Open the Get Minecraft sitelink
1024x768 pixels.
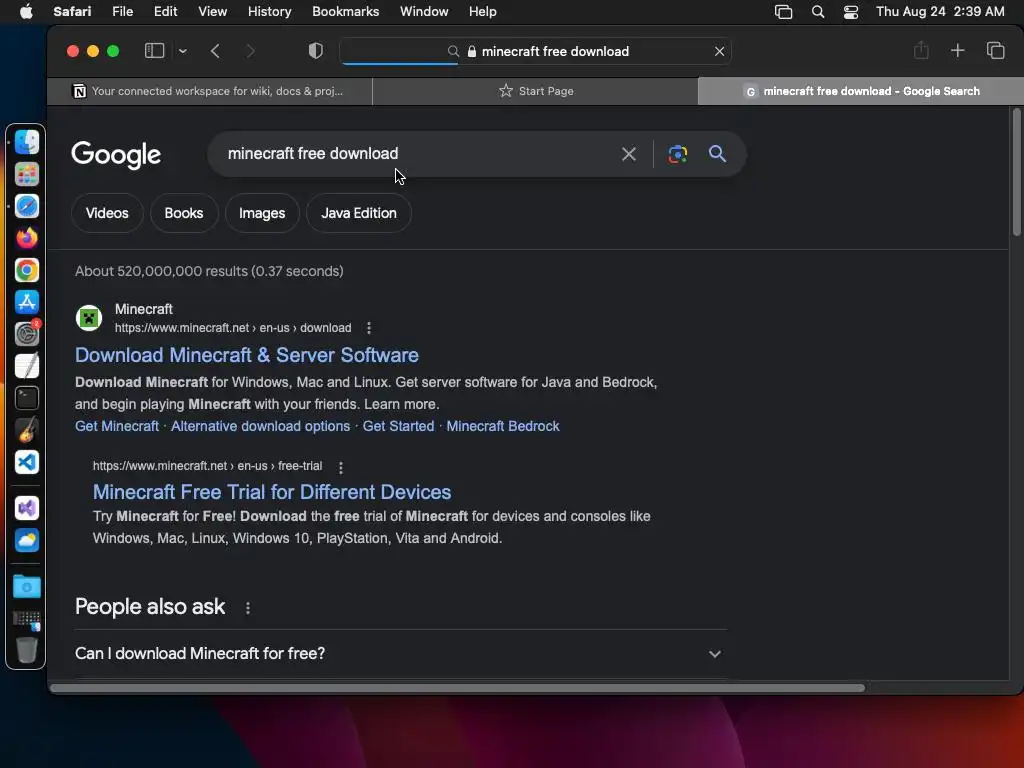(x=117, y=426)
